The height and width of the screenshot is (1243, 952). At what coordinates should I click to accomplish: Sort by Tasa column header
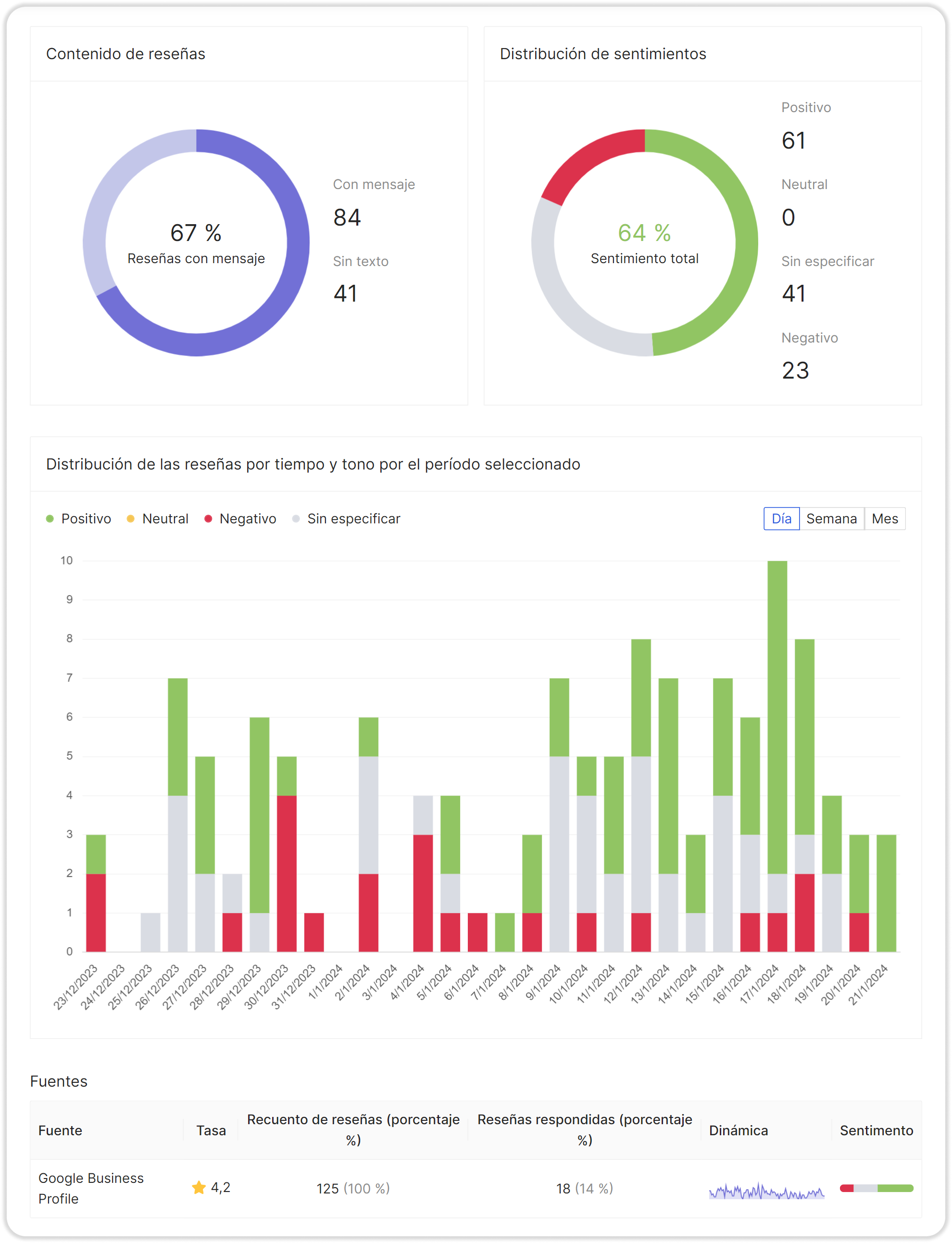(x=211, y=1130)
